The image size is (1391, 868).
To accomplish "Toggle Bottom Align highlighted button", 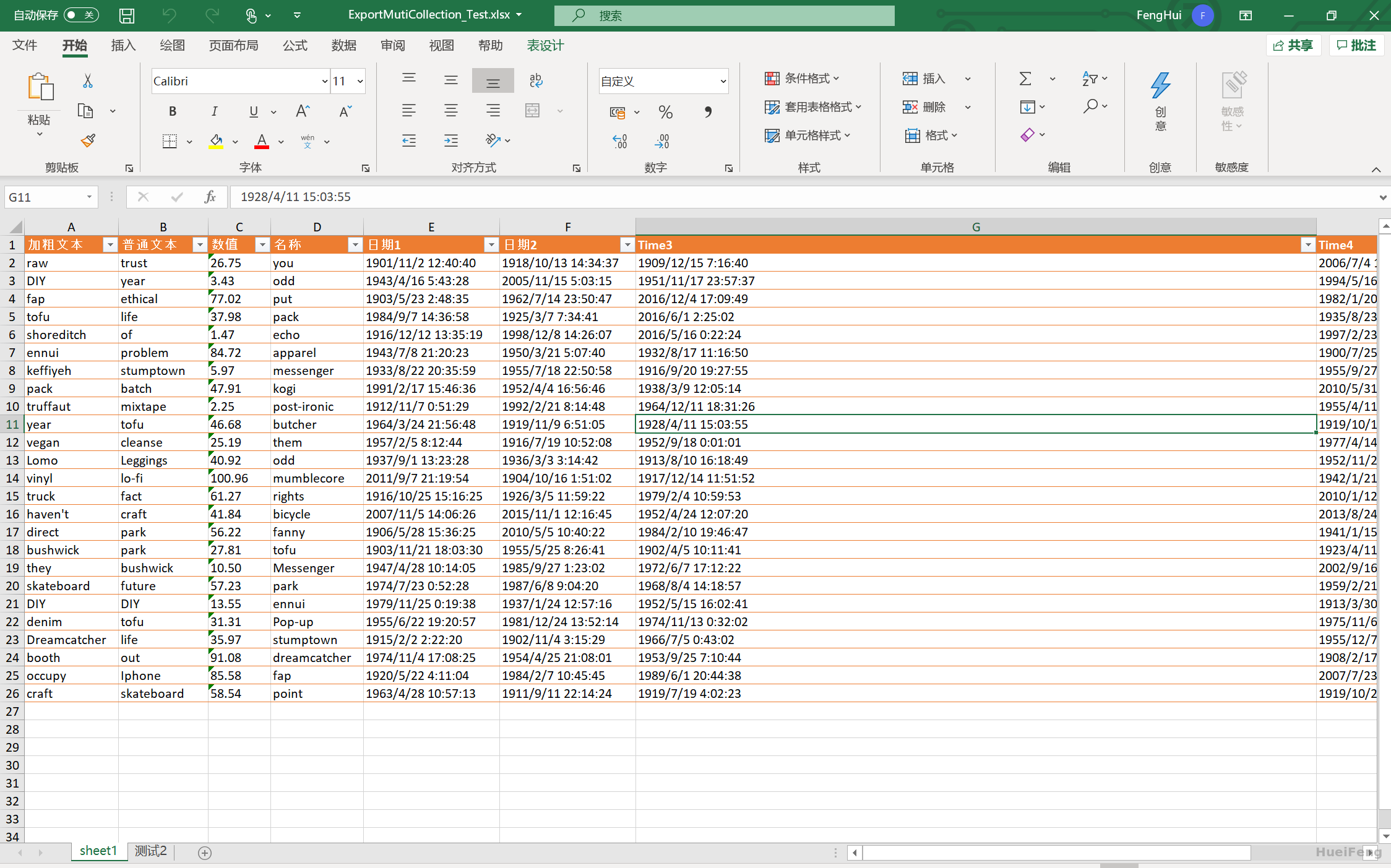I will 493,80.
